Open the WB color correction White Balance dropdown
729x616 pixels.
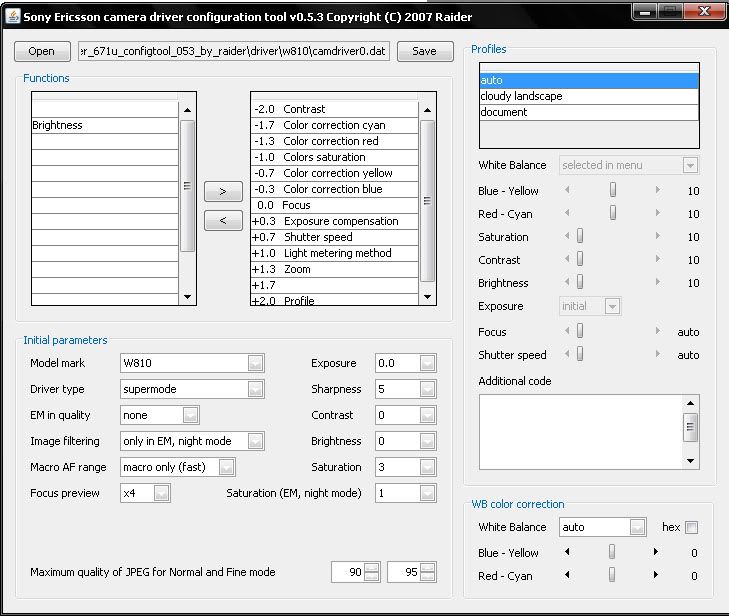(x=637, y=527)
